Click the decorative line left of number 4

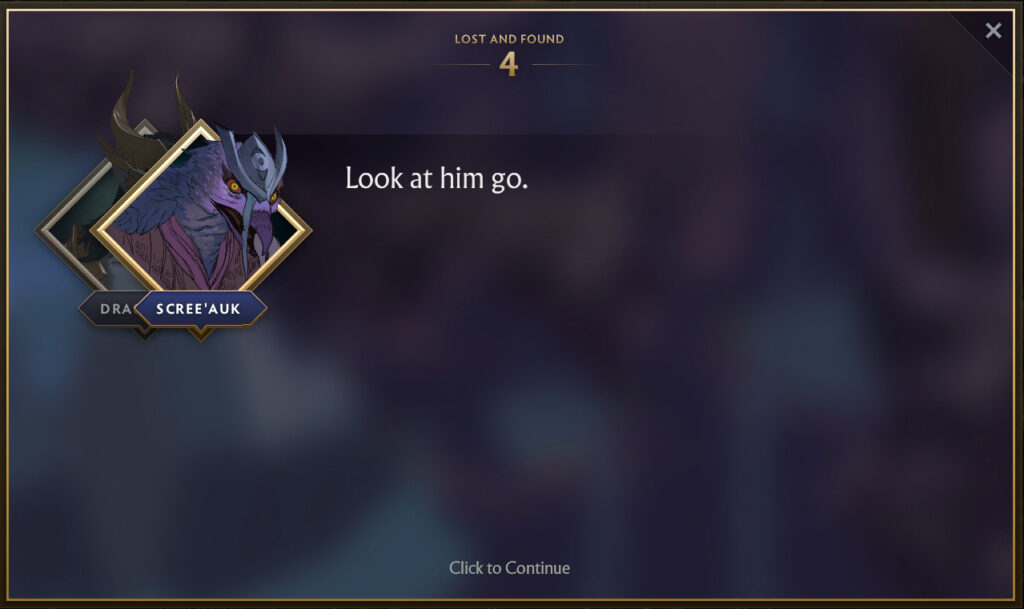460,65
